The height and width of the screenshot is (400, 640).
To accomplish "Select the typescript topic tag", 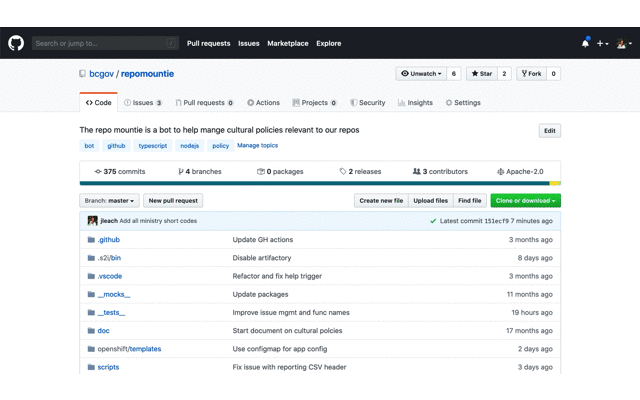I will (x=153, y=146).
